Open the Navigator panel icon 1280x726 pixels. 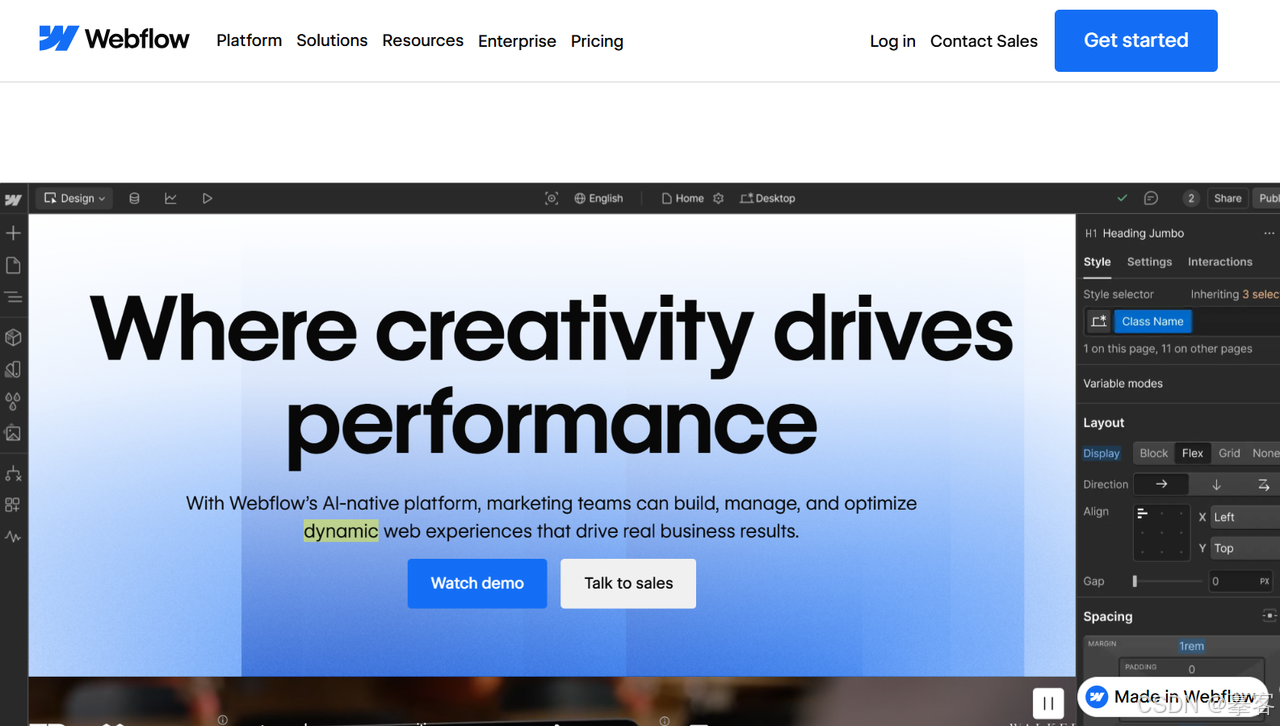[13, 297]
